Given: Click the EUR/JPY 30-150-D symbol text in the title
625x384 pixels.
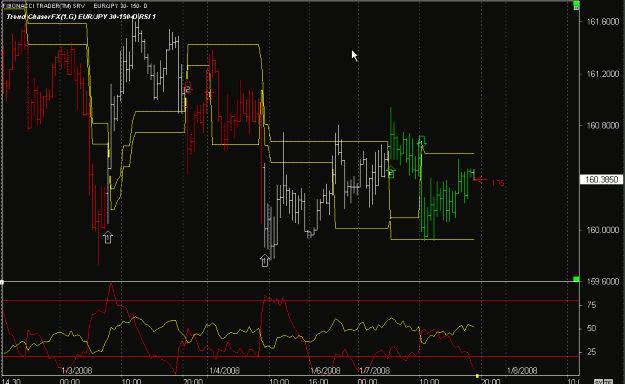Looking at the screenshot, I should pyautogui.click(x=120, y=6).
